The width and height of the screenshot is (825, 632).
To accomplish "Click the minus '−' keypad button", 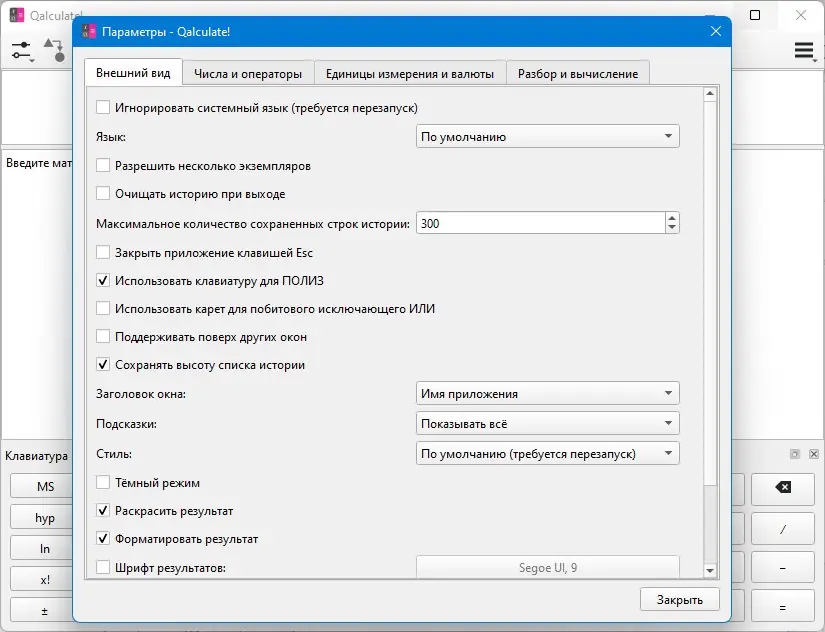I will coord(782,567).
